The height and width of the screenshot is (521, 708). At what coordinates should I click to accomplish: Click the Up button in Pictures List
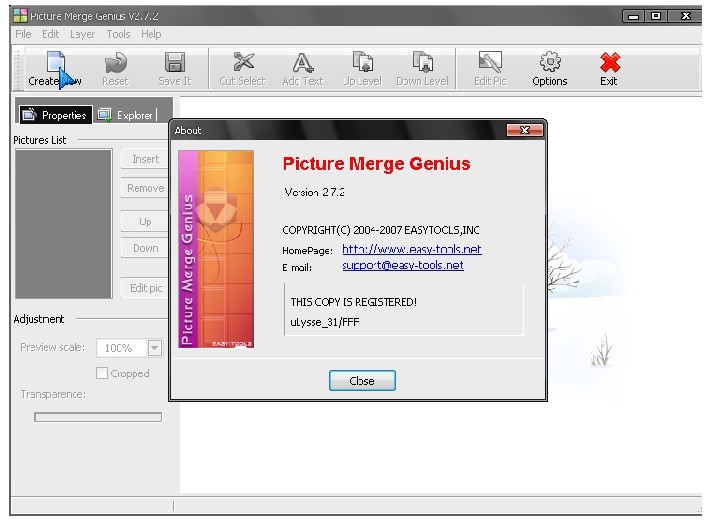click(145, 222)
